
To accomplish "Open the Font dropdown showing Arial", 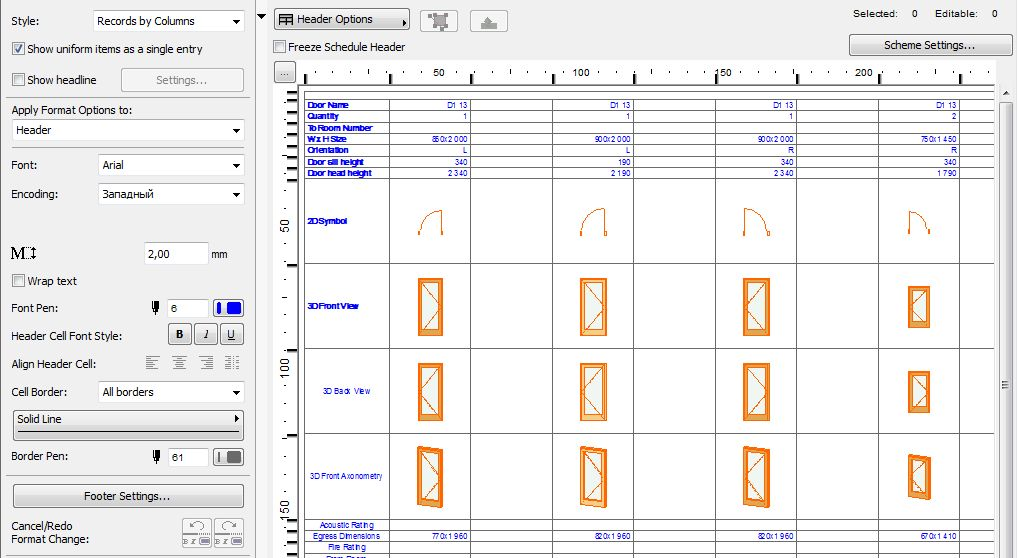I will coord(169,165).
